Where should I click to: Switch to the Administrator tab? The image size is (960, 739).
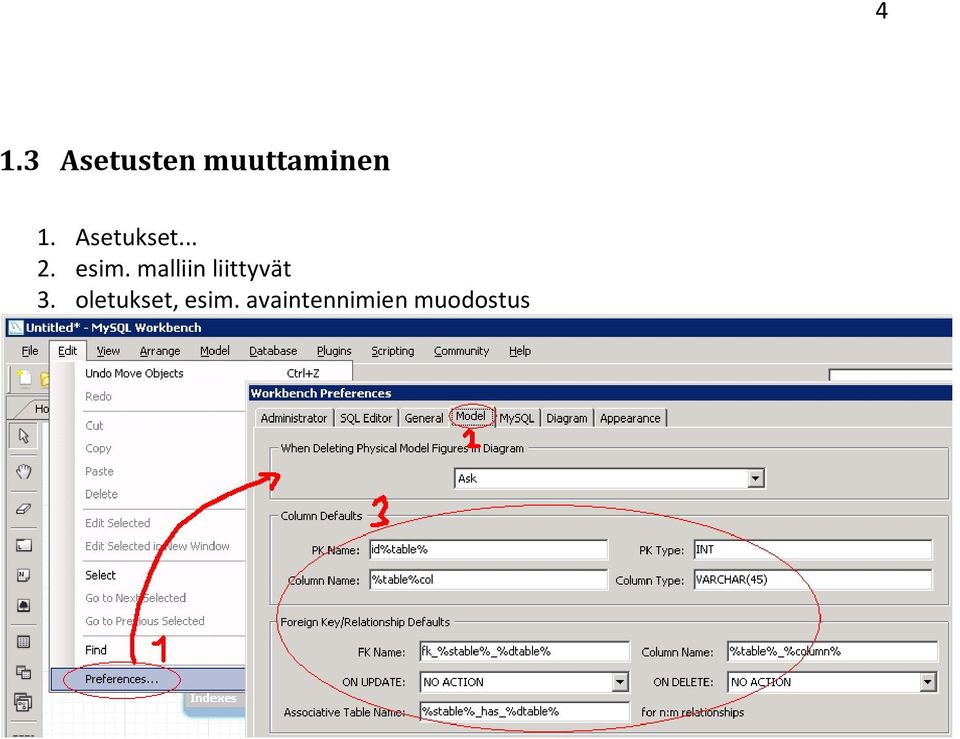[x=293, y=418]
